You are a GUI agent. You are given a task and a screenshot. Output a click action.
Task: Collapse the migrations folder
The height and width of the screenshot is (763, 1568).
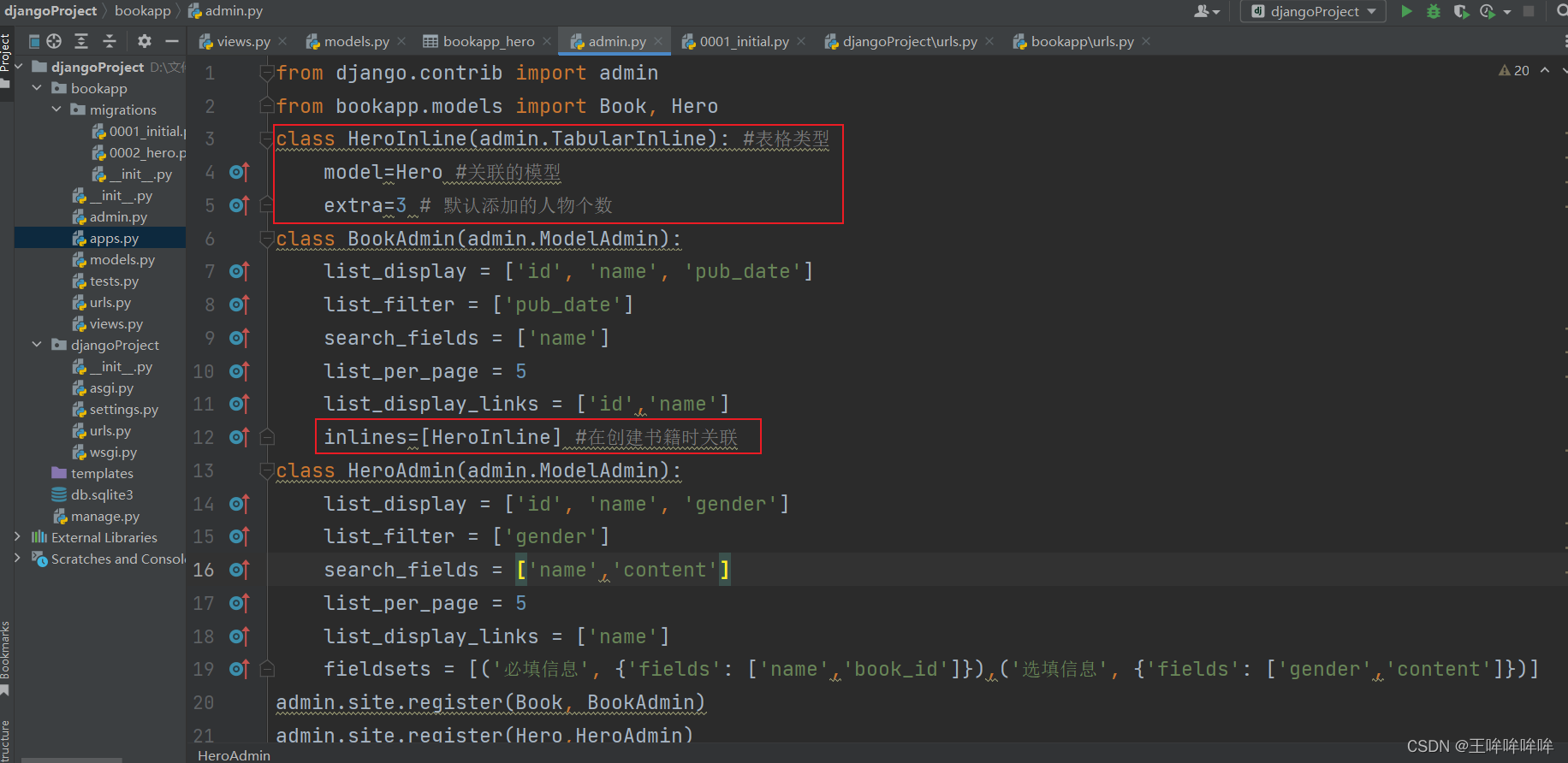[x=56, y=109]
